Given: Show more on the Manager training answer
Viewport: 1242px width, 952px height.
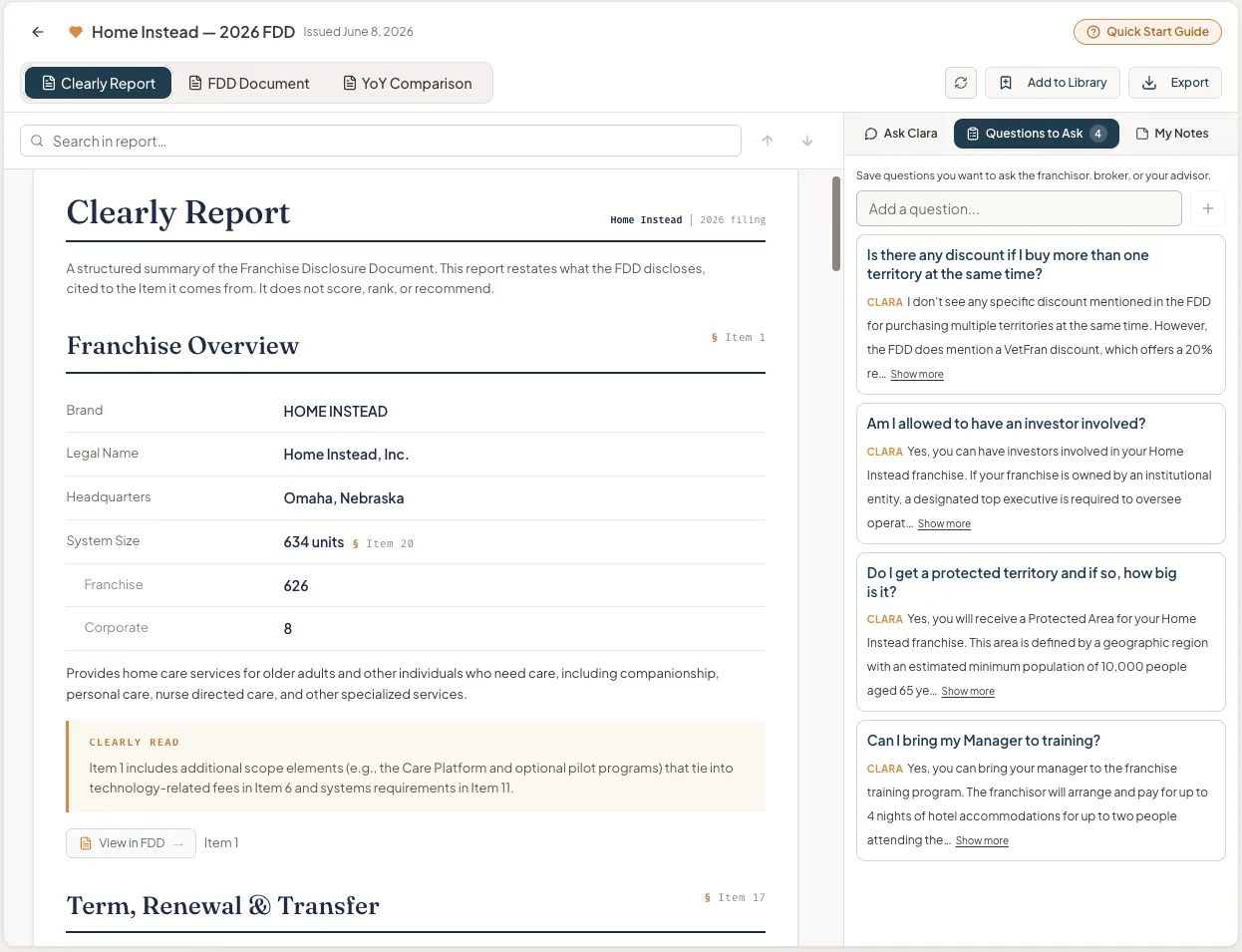Looking at the screenshot, I should (x=982, y=841).
